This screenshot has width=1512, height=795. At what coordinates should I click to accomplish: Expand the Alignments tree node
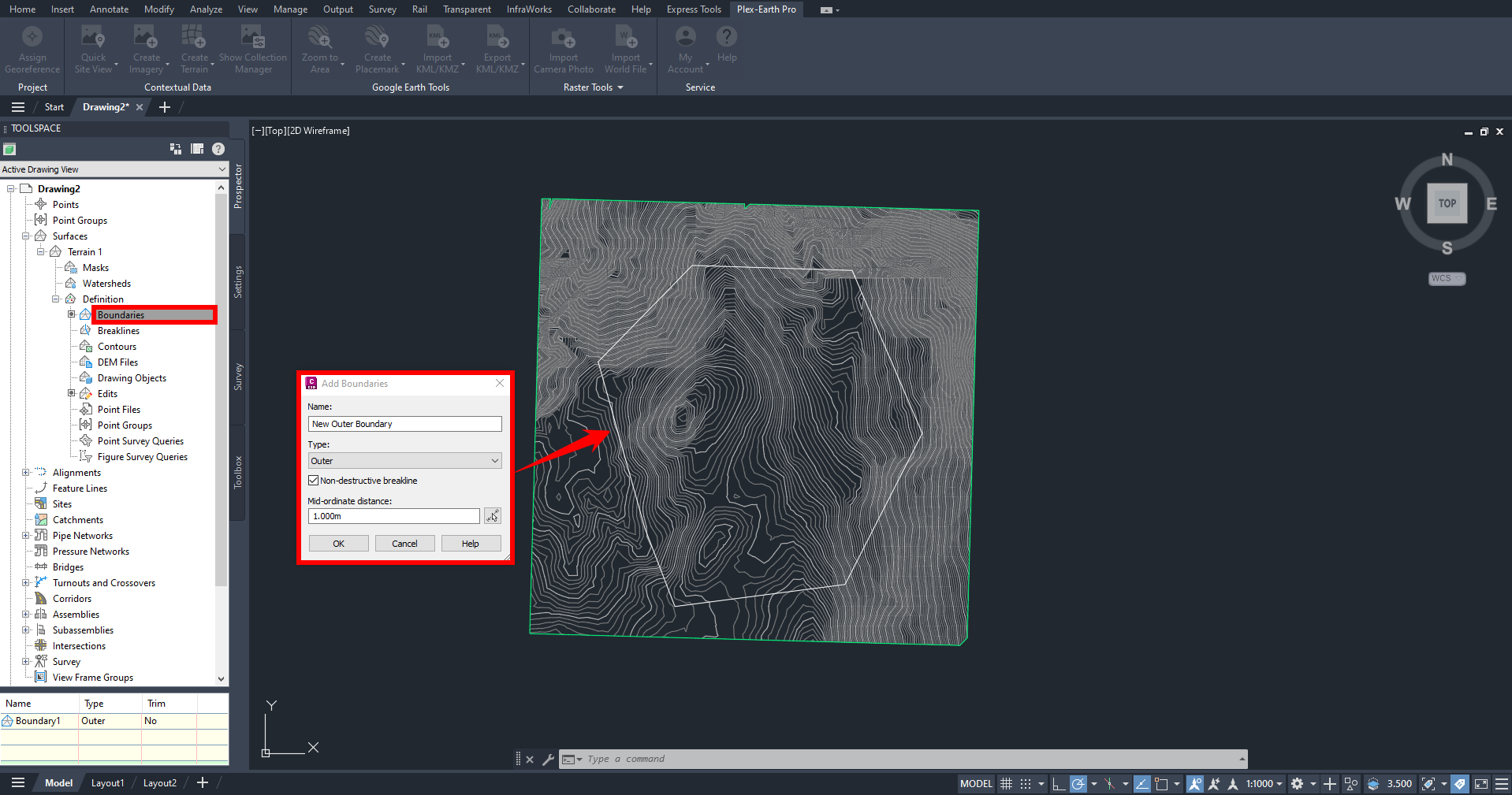(x=25, y=473)
